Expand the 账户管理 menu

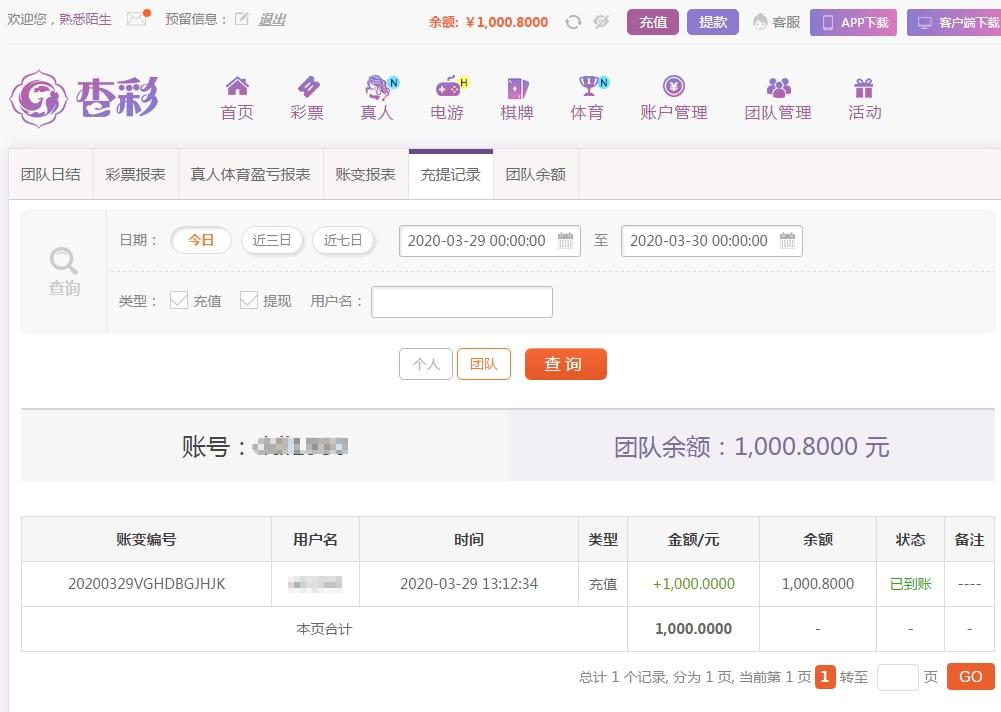[x=674, y=98]
